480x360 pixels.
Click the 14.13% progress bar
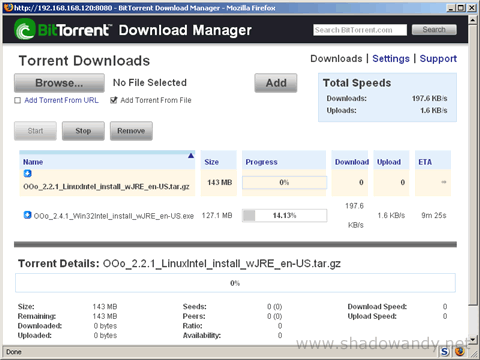pos(284,216)
